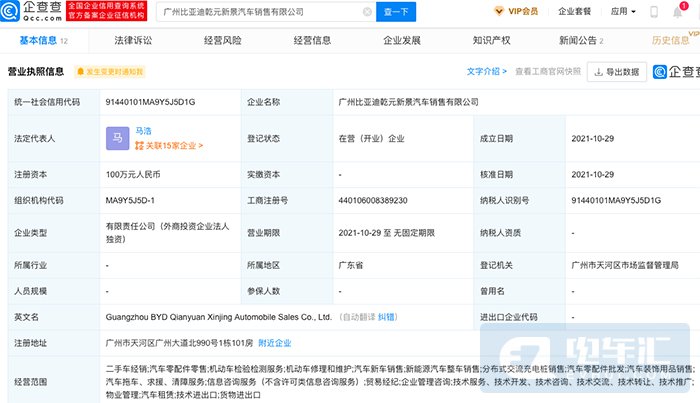Screen dimensions: 700x403
Task: Click the 纠错 correction link
Action: [386, 317]
